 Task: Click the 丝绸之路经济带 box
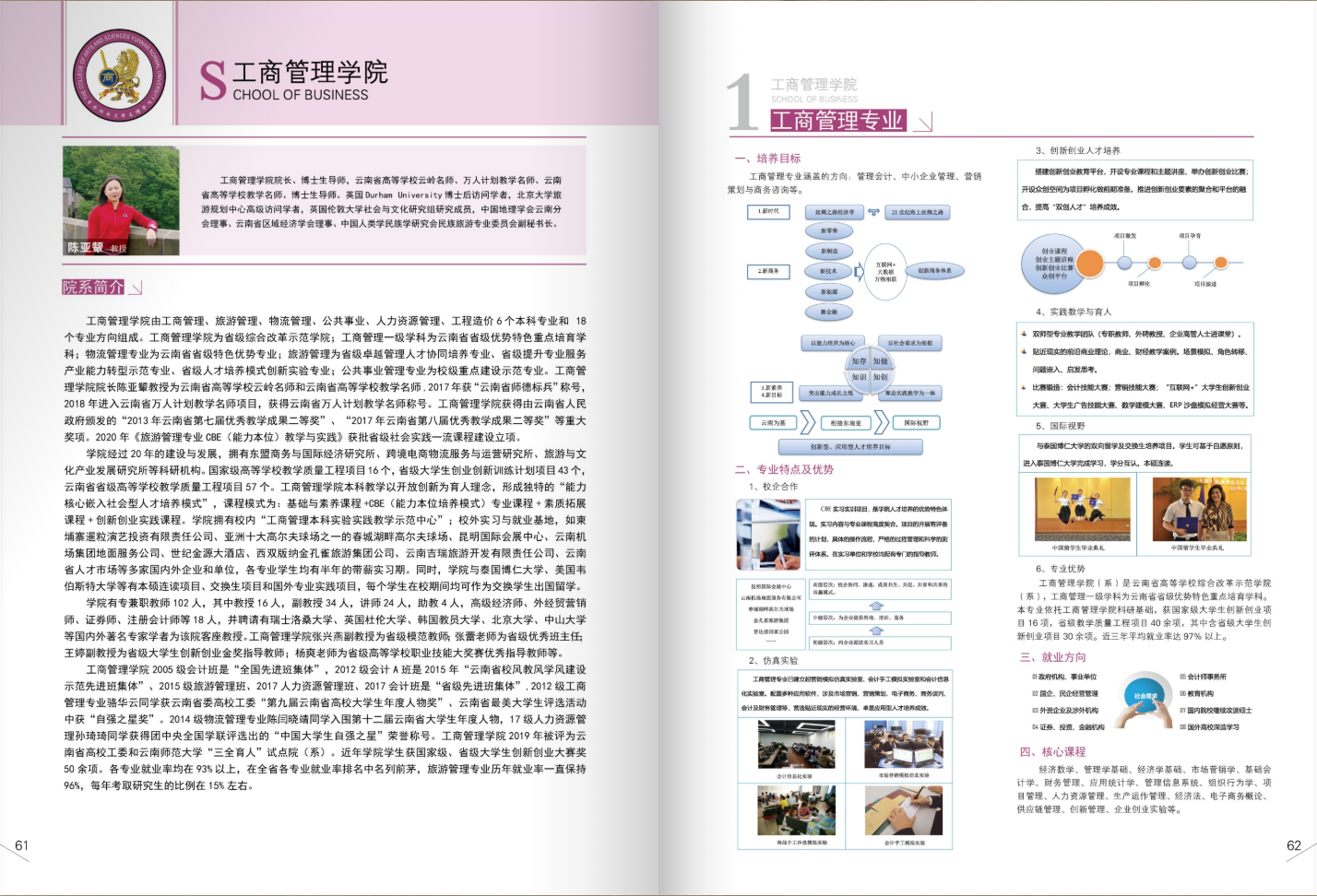coord(835,212)
